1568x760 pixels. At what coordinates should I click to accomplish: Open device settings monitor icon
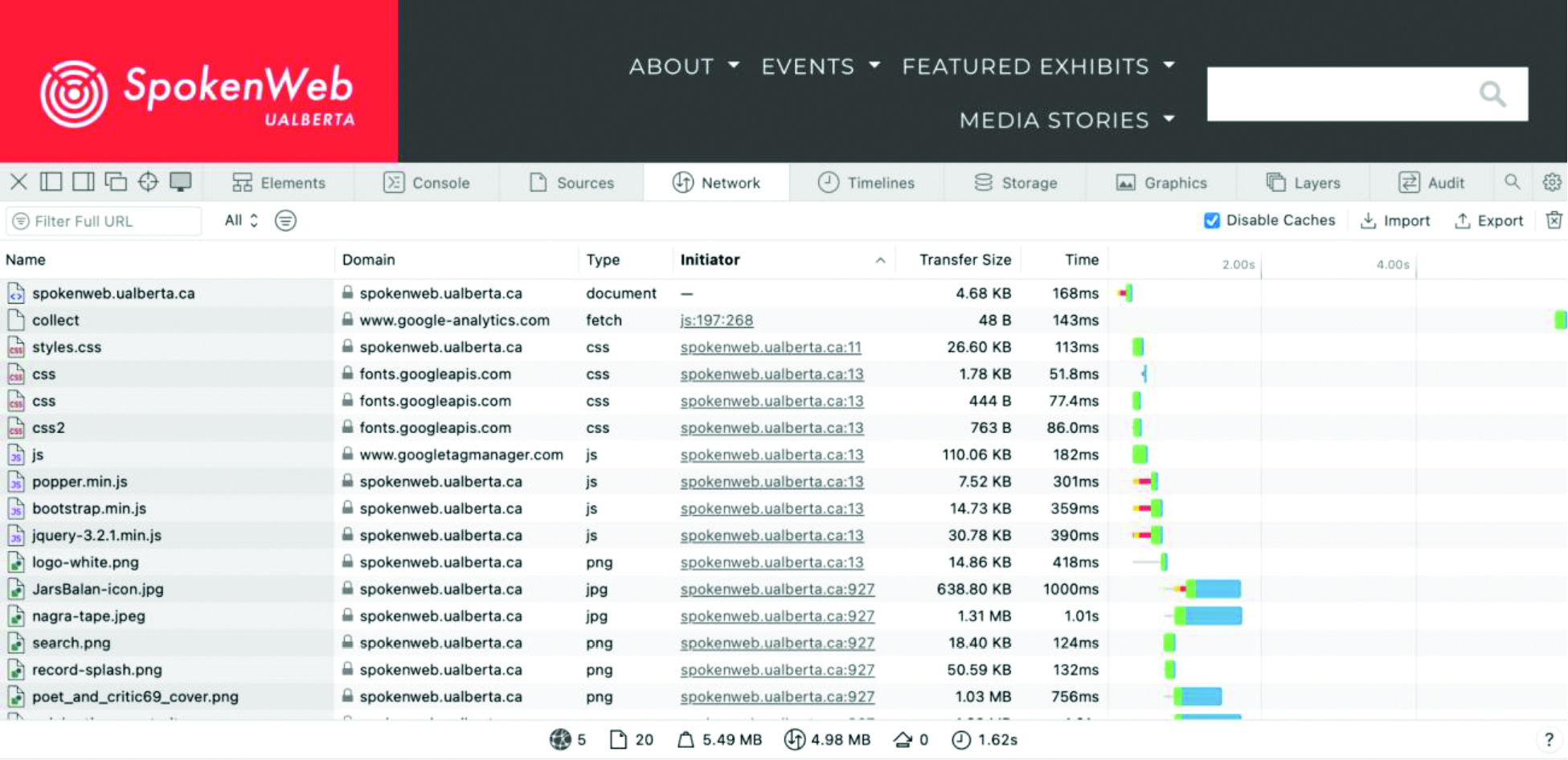coord(181,182)
